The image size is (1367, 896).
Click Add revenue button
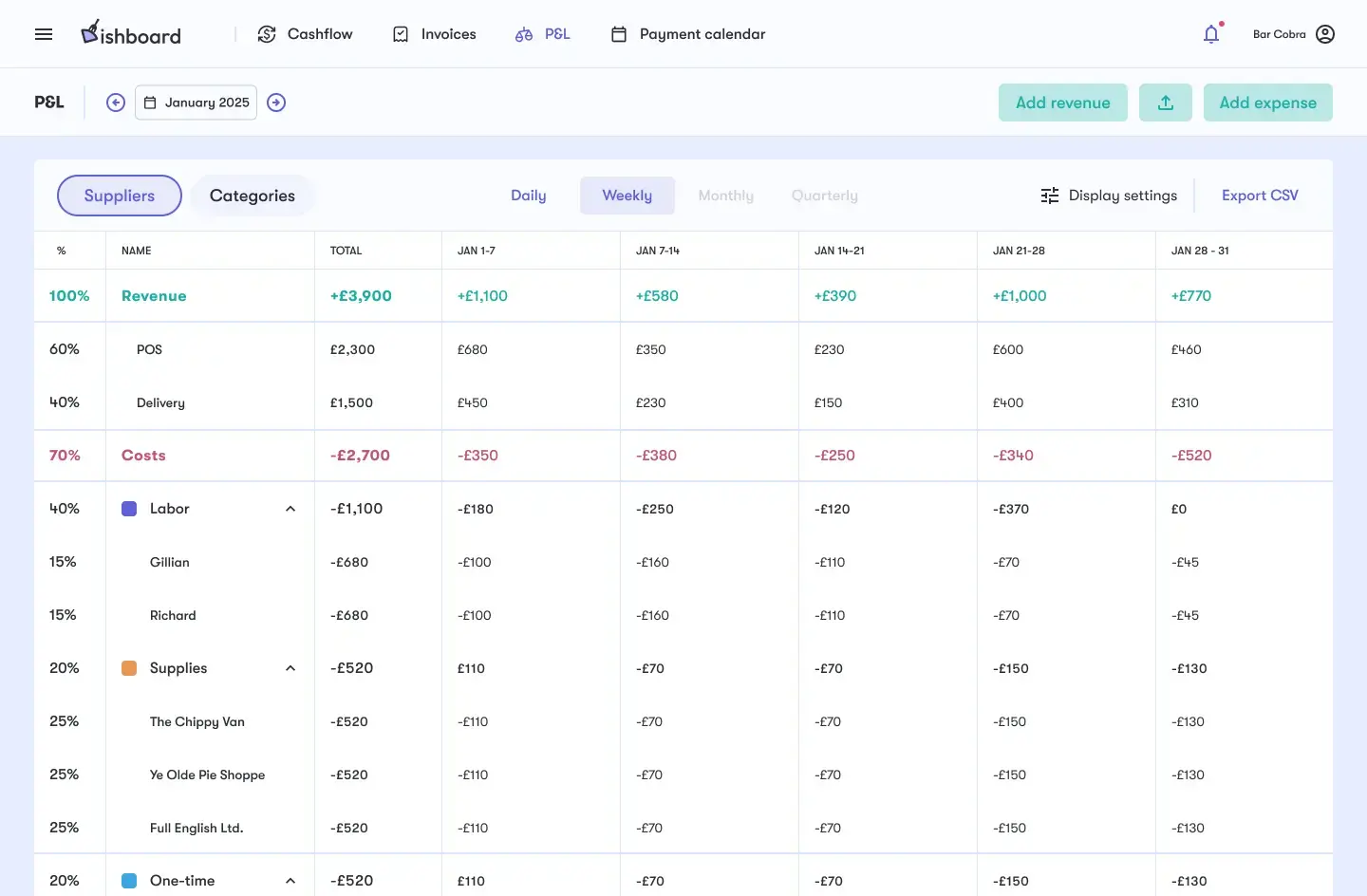click(x=1062, y=103)
